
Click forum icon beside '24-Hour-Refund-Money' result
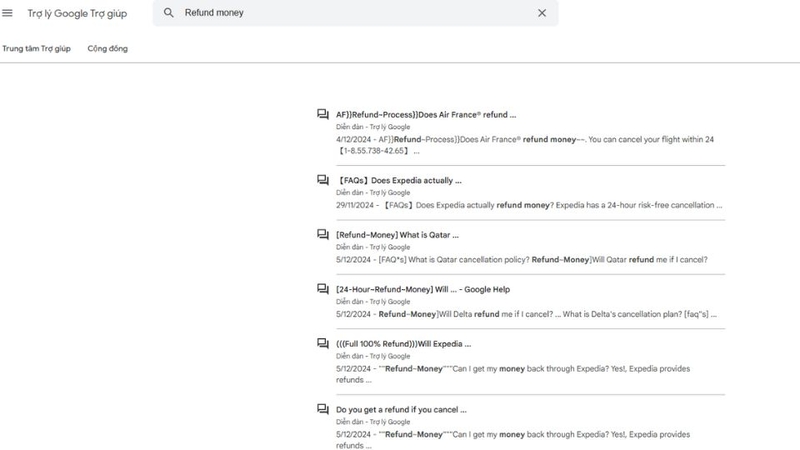[x=322, y=289]
